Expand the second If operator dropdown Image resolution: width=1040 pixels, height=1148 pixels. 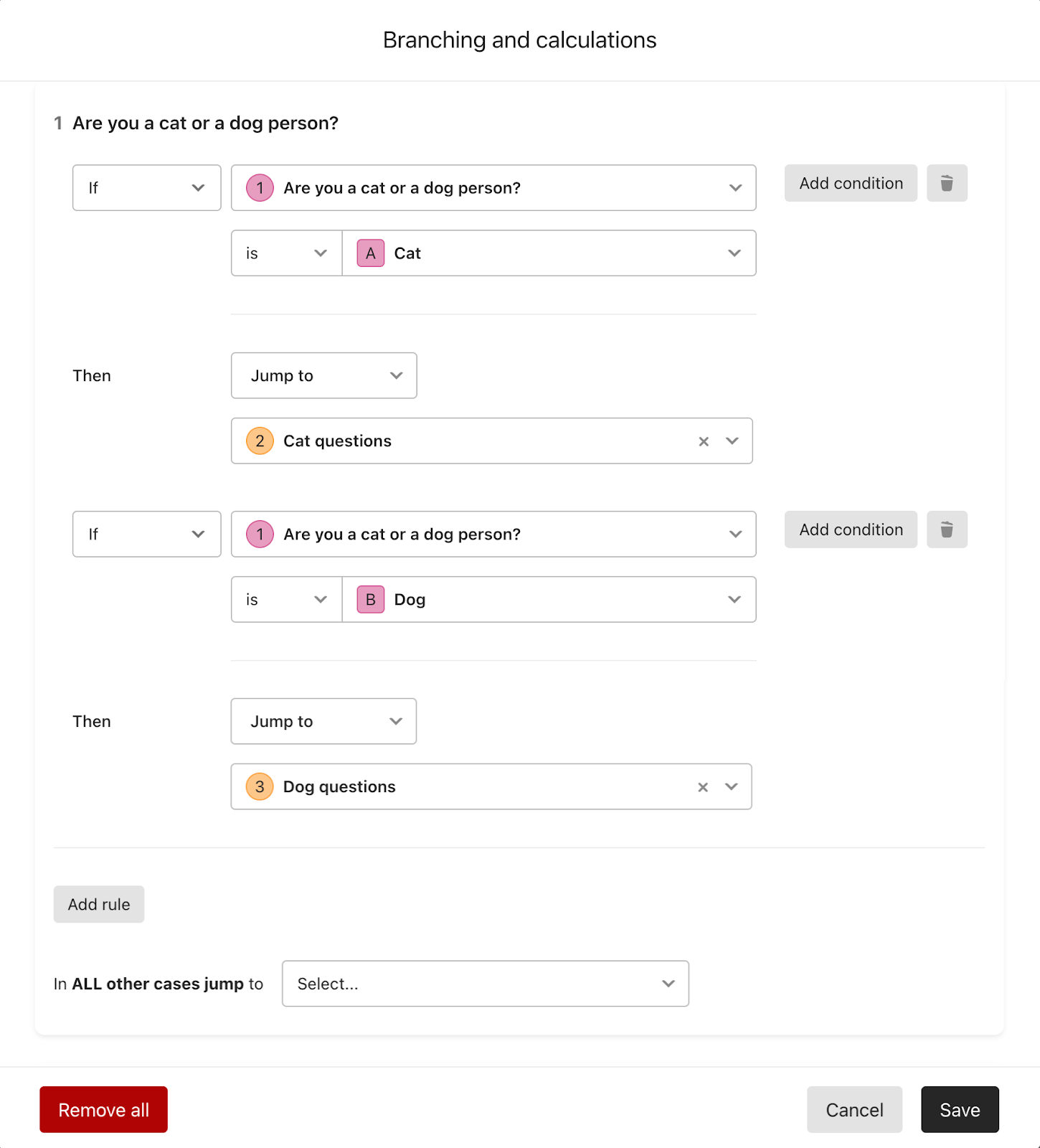pos(146,534)
